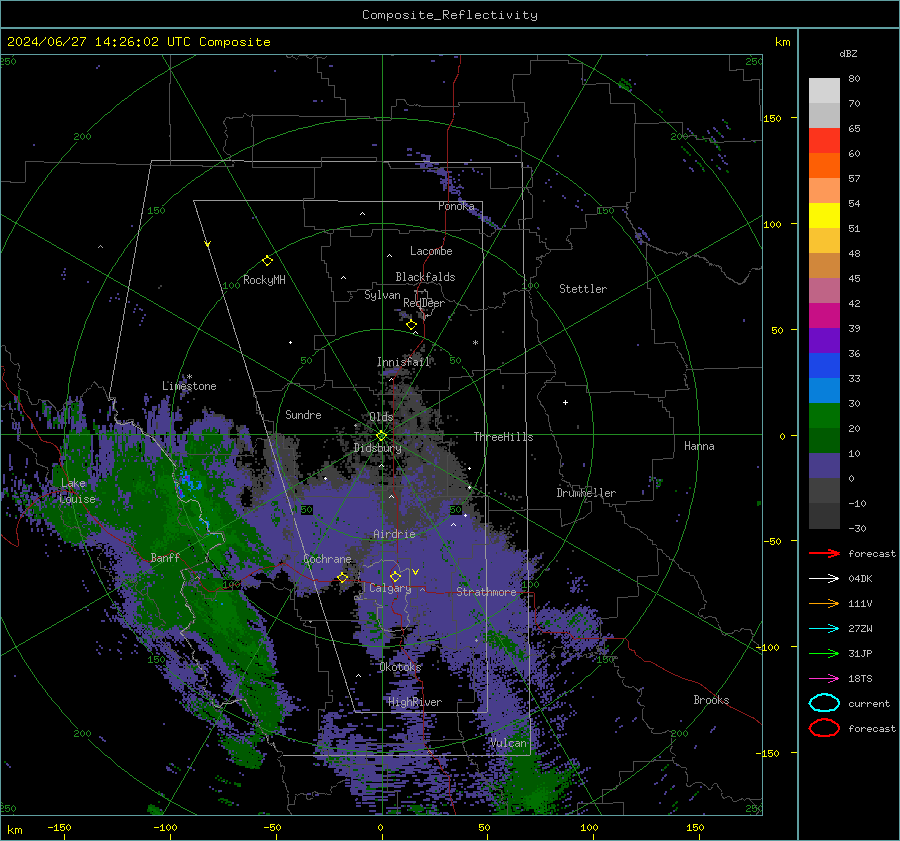Click the yellow diamond marker above Calgary
This screenshot has height=841, width=900.
click(395, 576)
